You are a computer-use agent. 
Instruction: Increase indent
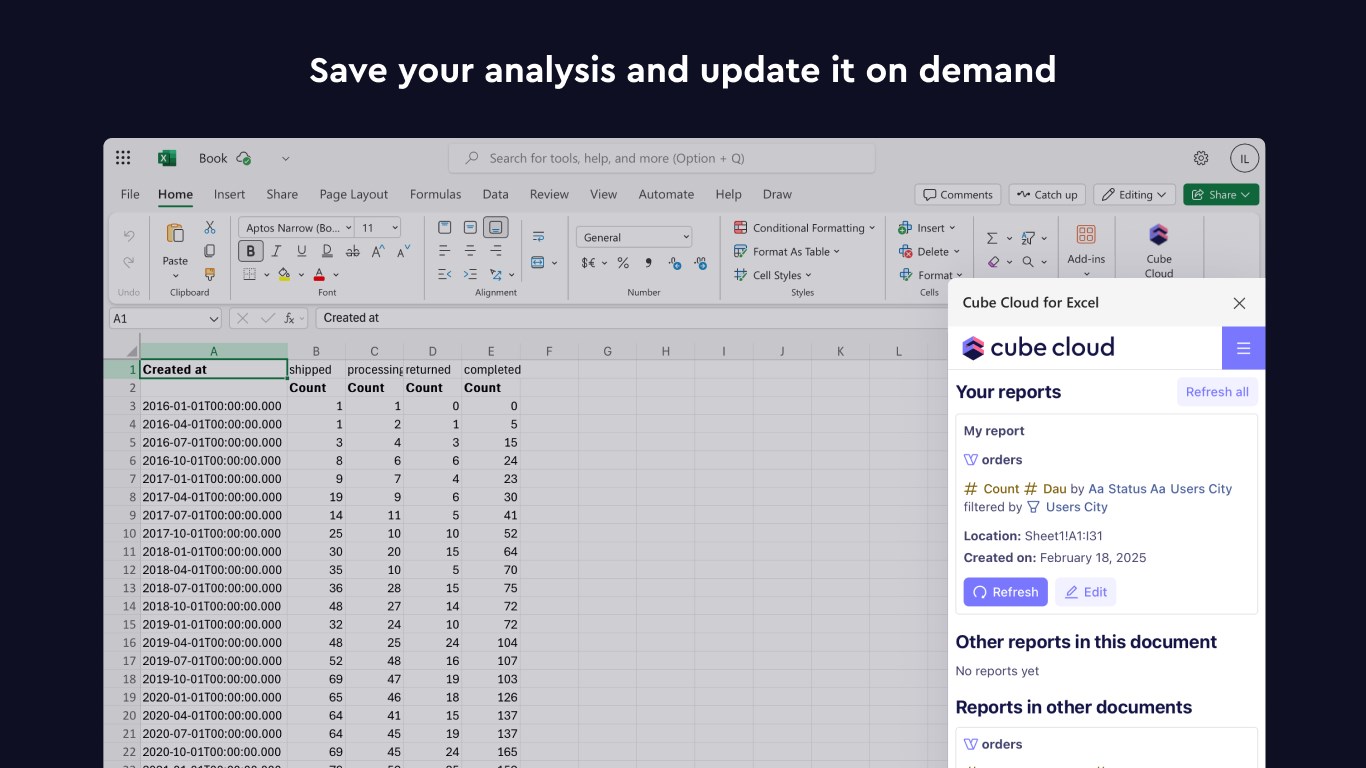pos(470,274)
